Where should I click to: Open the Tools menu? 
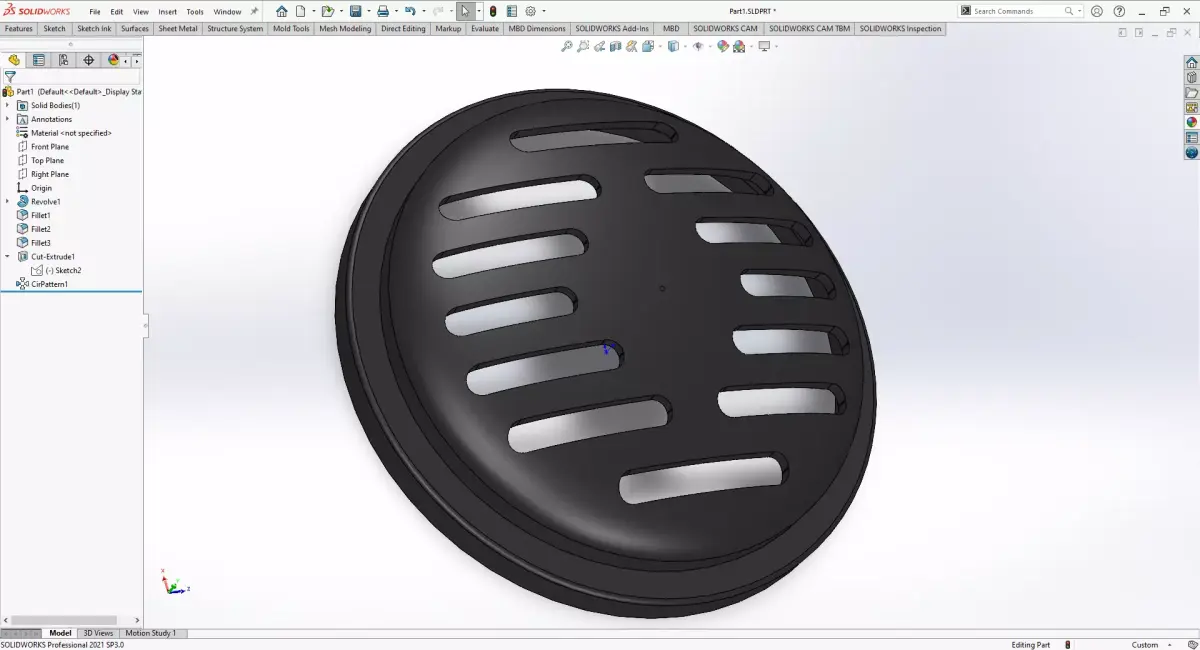195,12
